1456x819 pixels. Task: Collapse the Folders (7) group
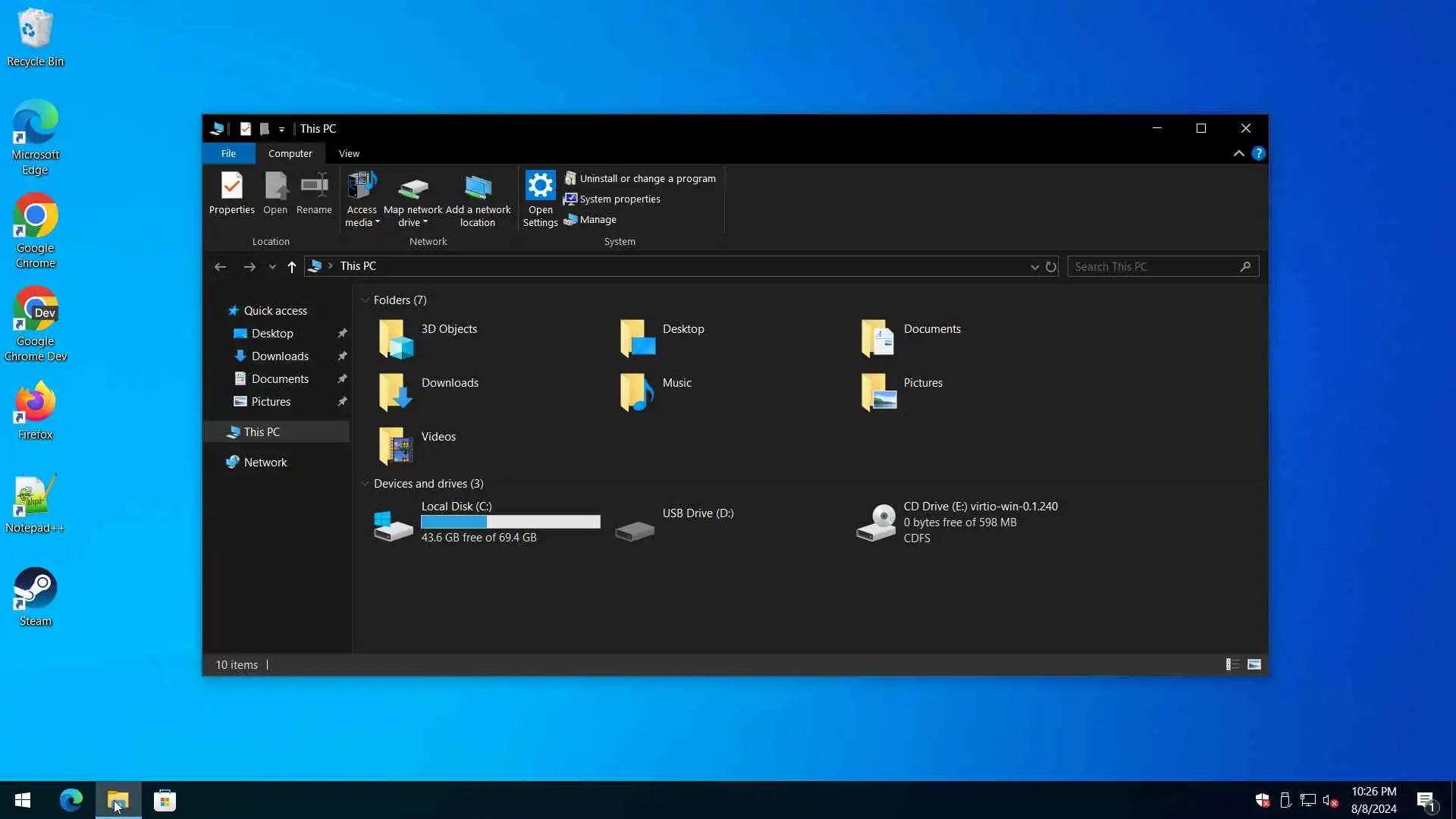pyautogui.click(x=365, y=300)
